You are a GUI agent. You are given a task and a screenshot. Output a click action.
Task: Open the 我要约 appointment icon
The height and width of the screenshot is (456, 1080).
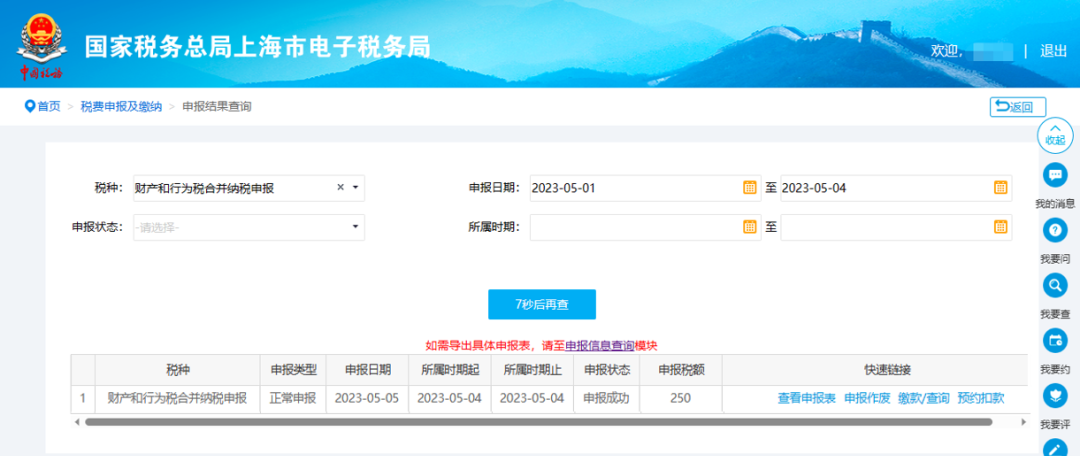pyautogui.click(x=1055, y=341)
